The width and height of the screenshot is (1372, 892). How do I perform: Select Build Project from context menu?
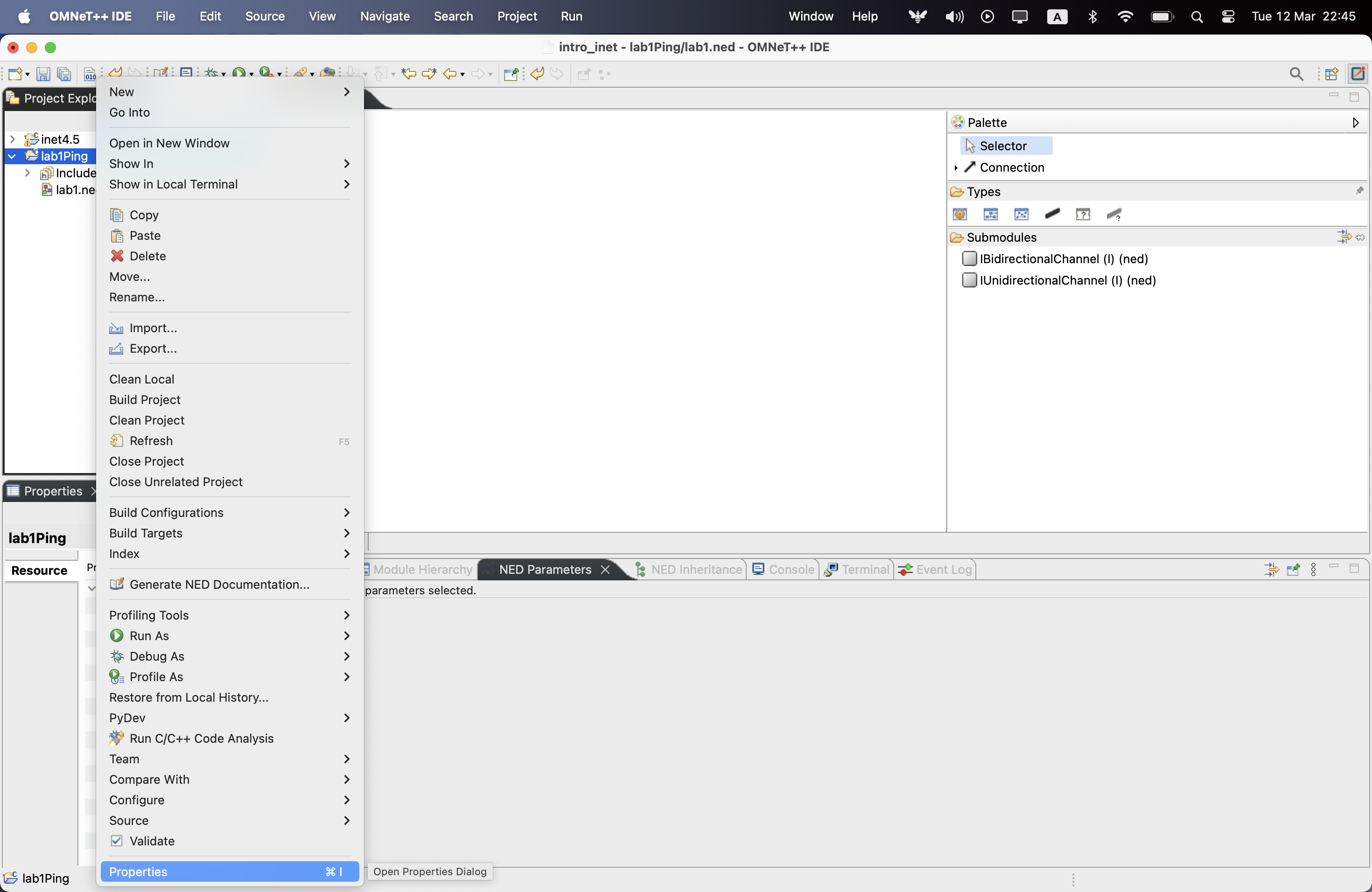click(230, 399)
